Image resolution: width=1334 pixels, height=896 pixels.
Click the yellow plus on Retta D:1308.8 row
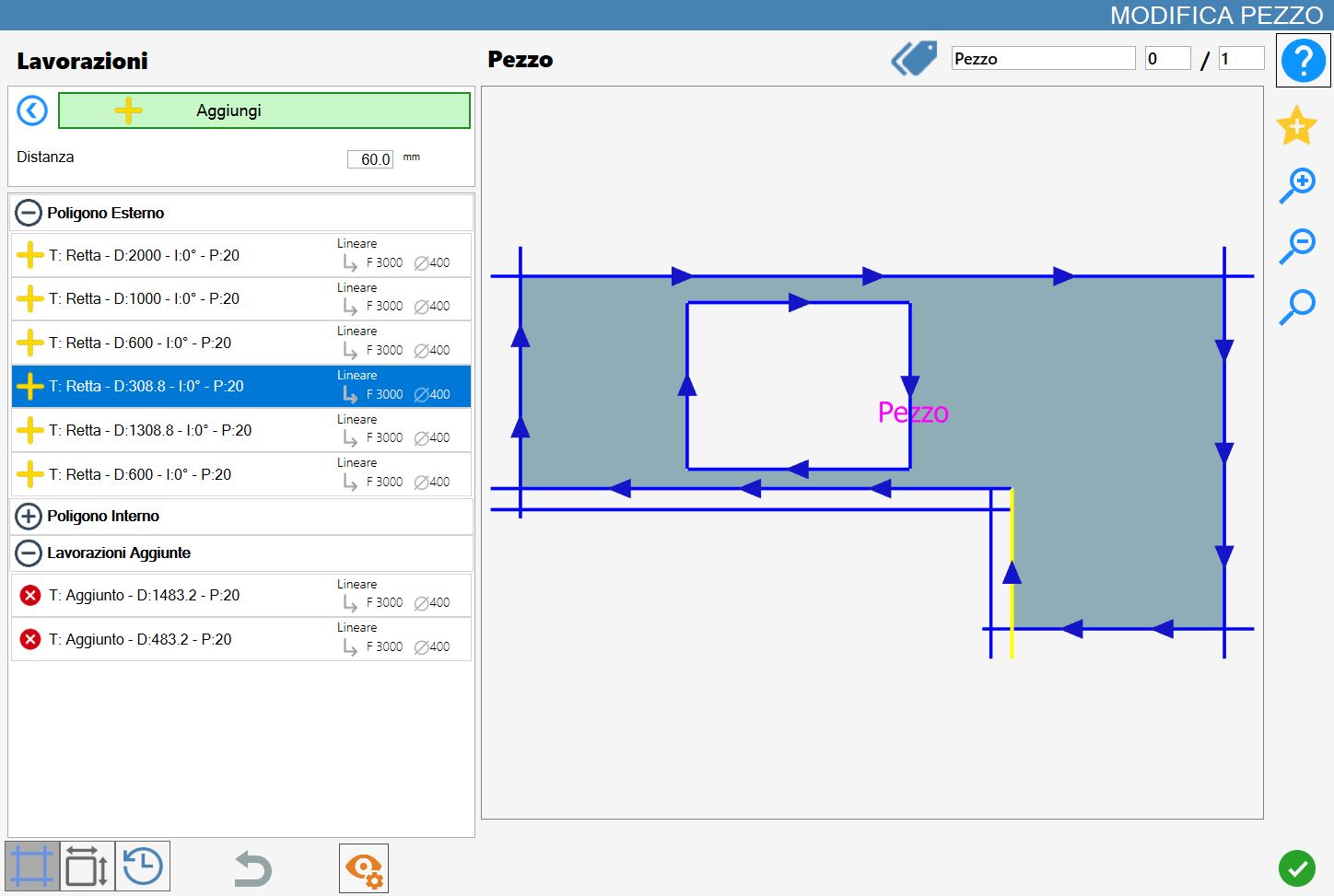click(x=30, y=430)
